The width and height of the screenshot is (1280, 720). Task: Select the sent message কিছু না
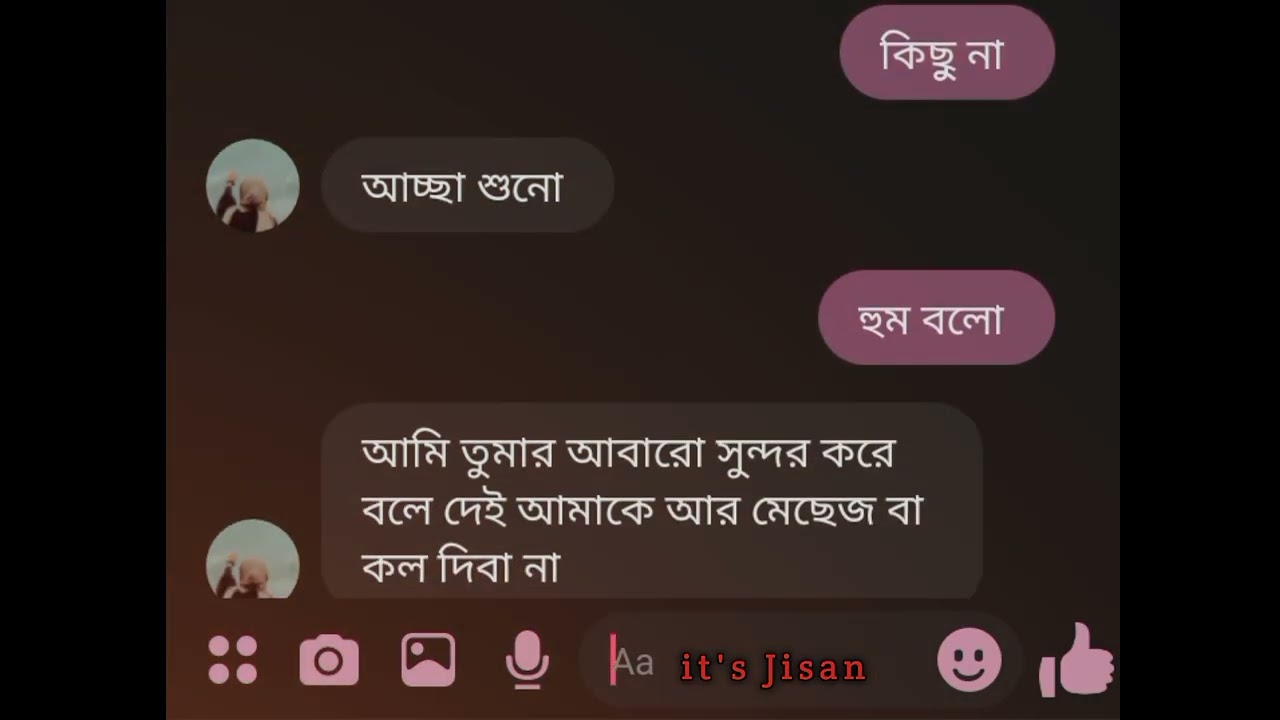(x=947, y=52)
